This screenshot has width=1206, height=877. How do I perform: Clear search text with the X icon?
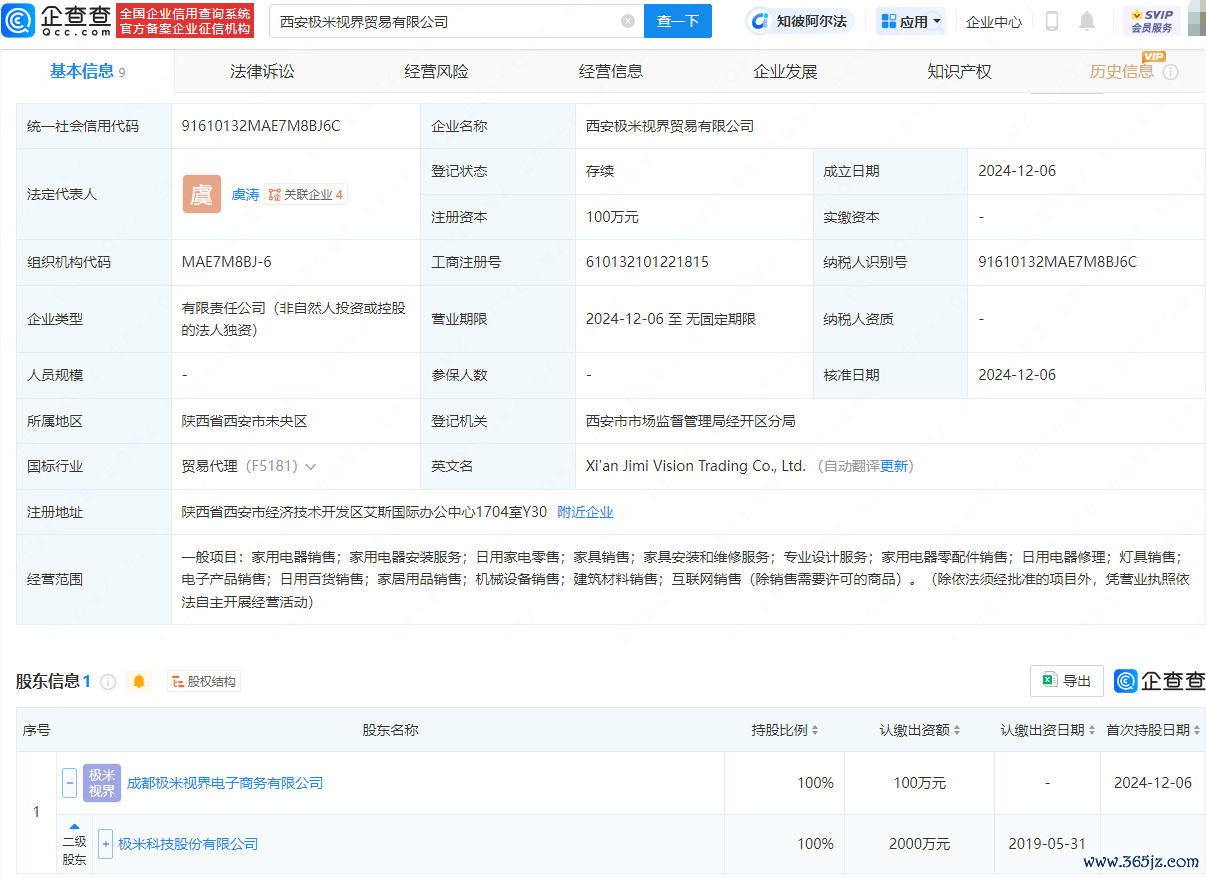point(628,21)
